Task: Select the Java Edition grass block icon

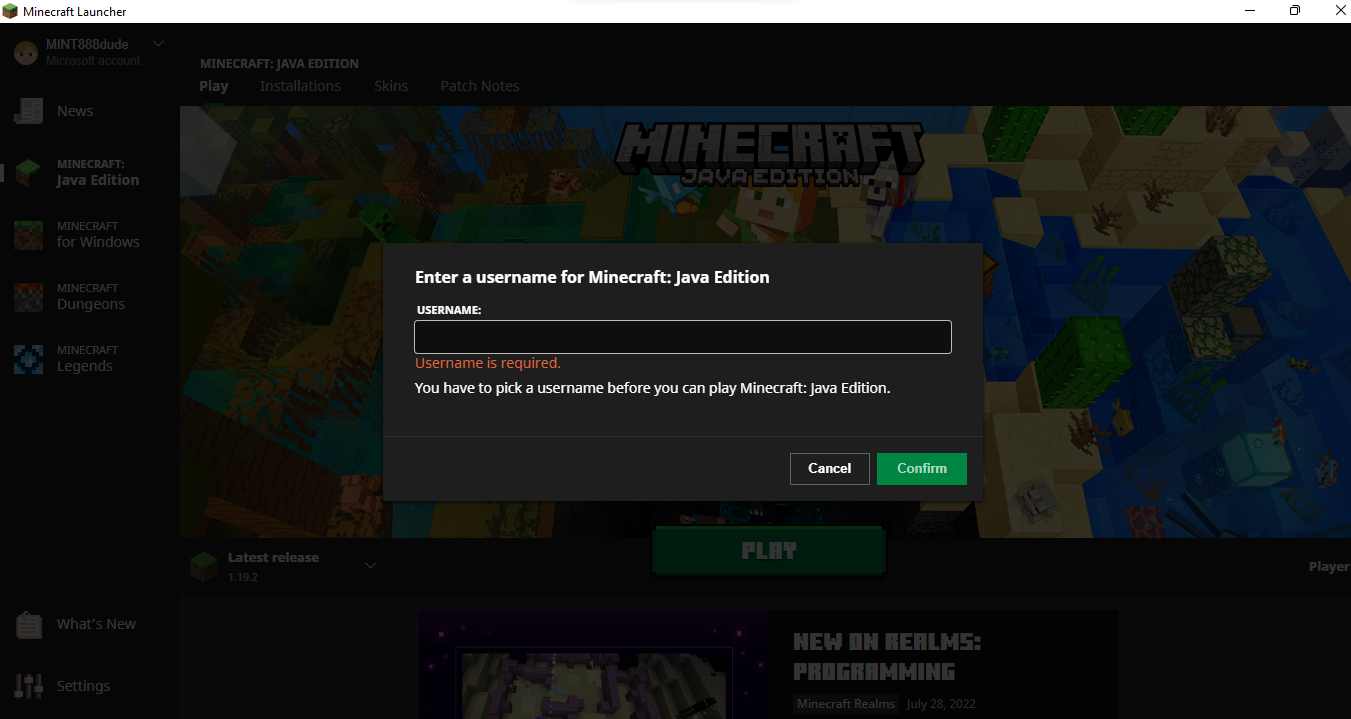Action: [x=28, y=173]
